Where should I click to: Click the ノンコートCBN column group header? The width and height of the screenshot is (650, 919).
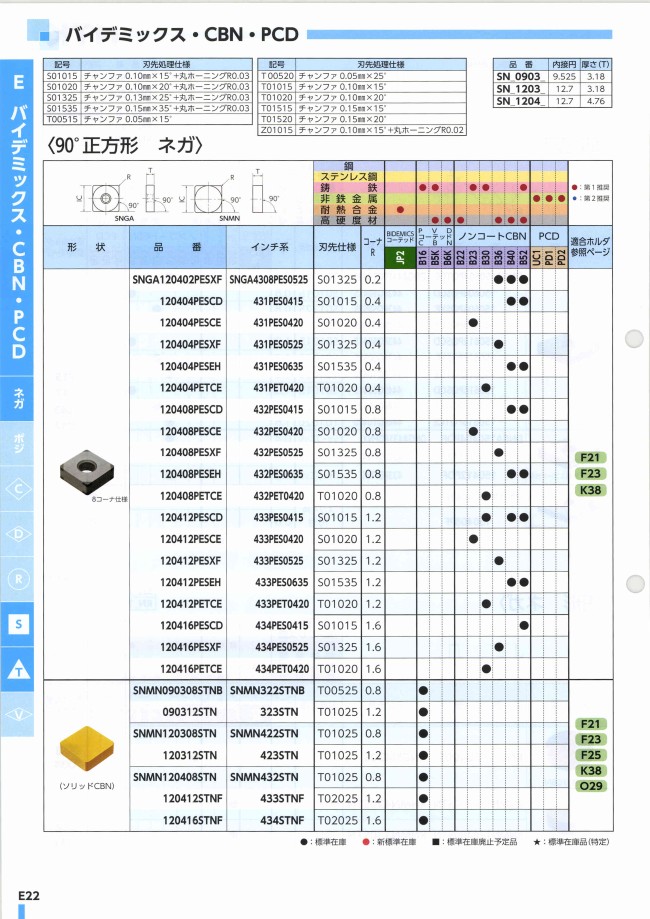point(492,236)
